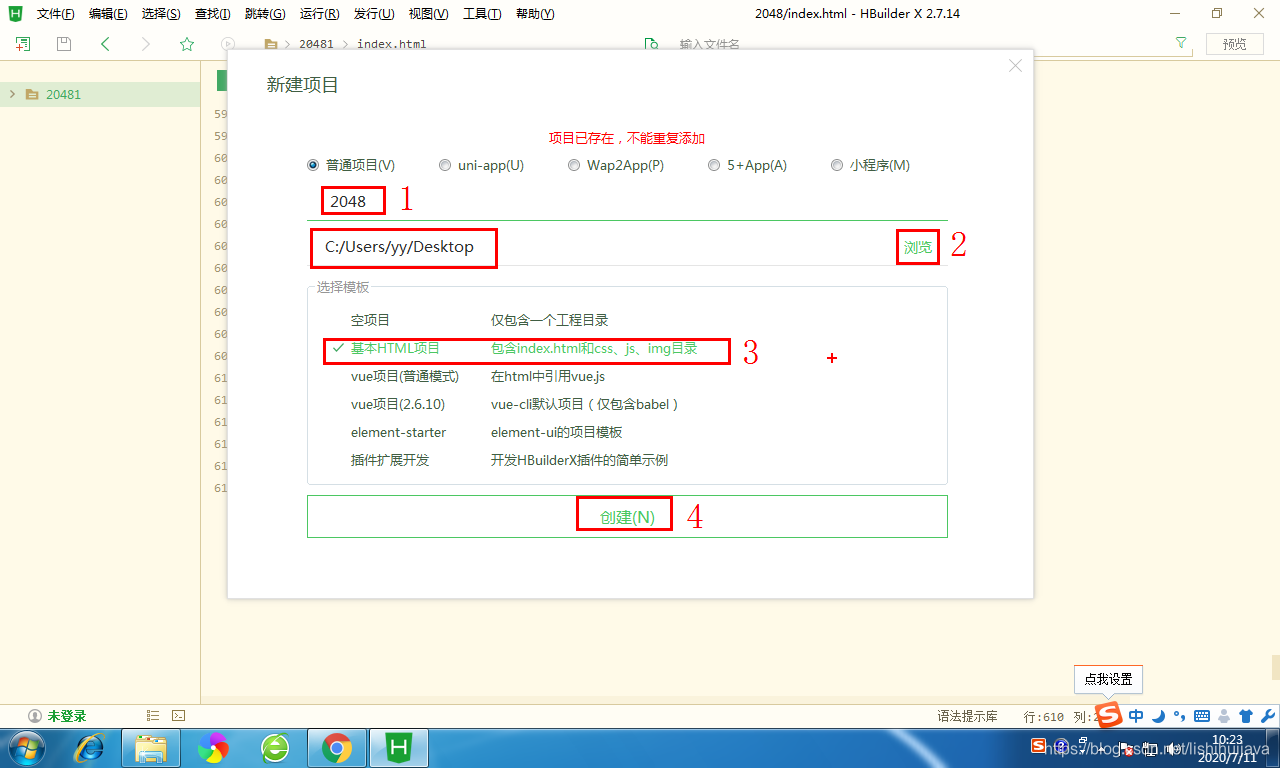Select the 插件扩展开发 template
The width and height of the screenshot is (1280, 768).
click(627, 460)
